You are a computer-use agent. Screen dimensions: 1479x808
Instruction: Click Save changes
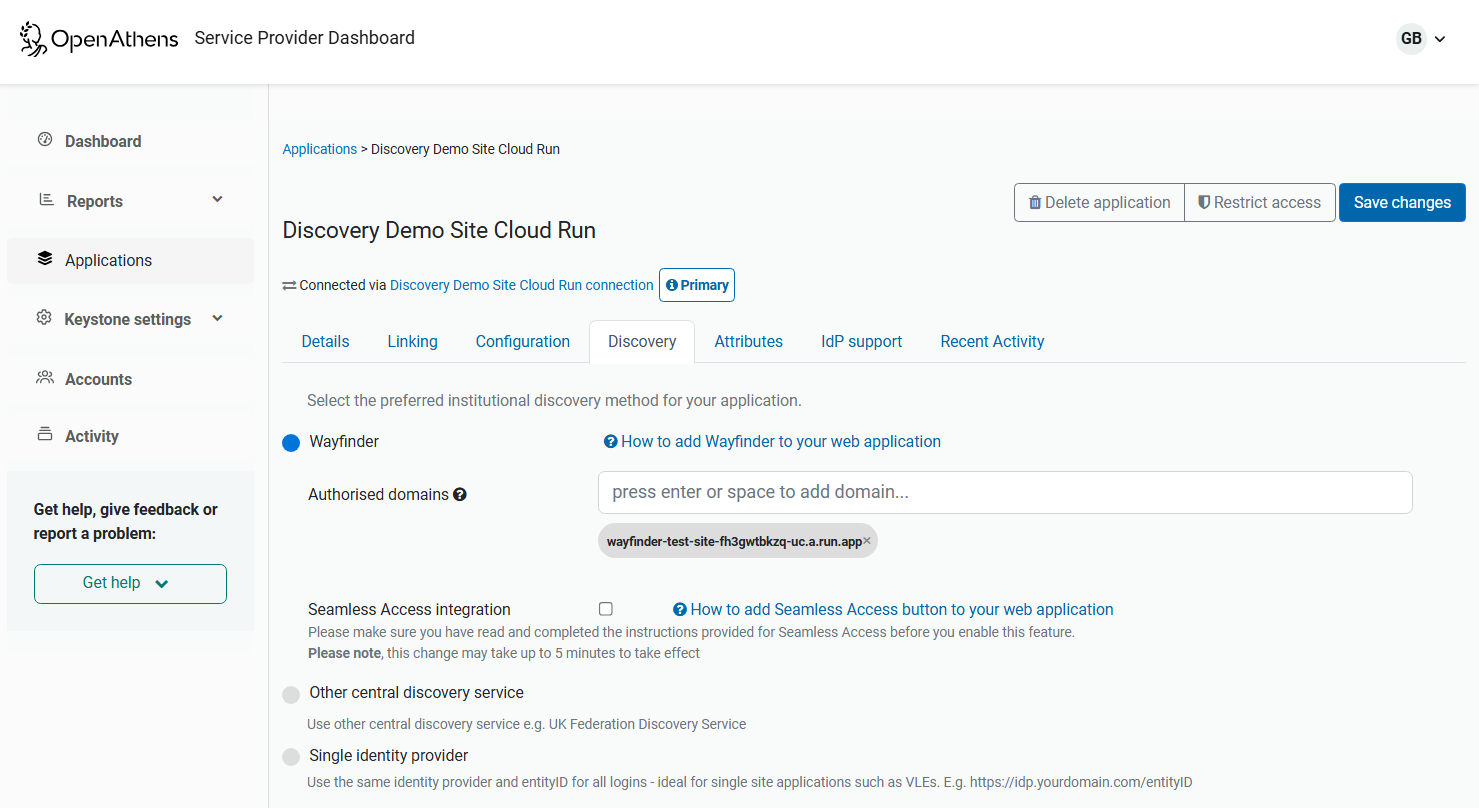1401,202
